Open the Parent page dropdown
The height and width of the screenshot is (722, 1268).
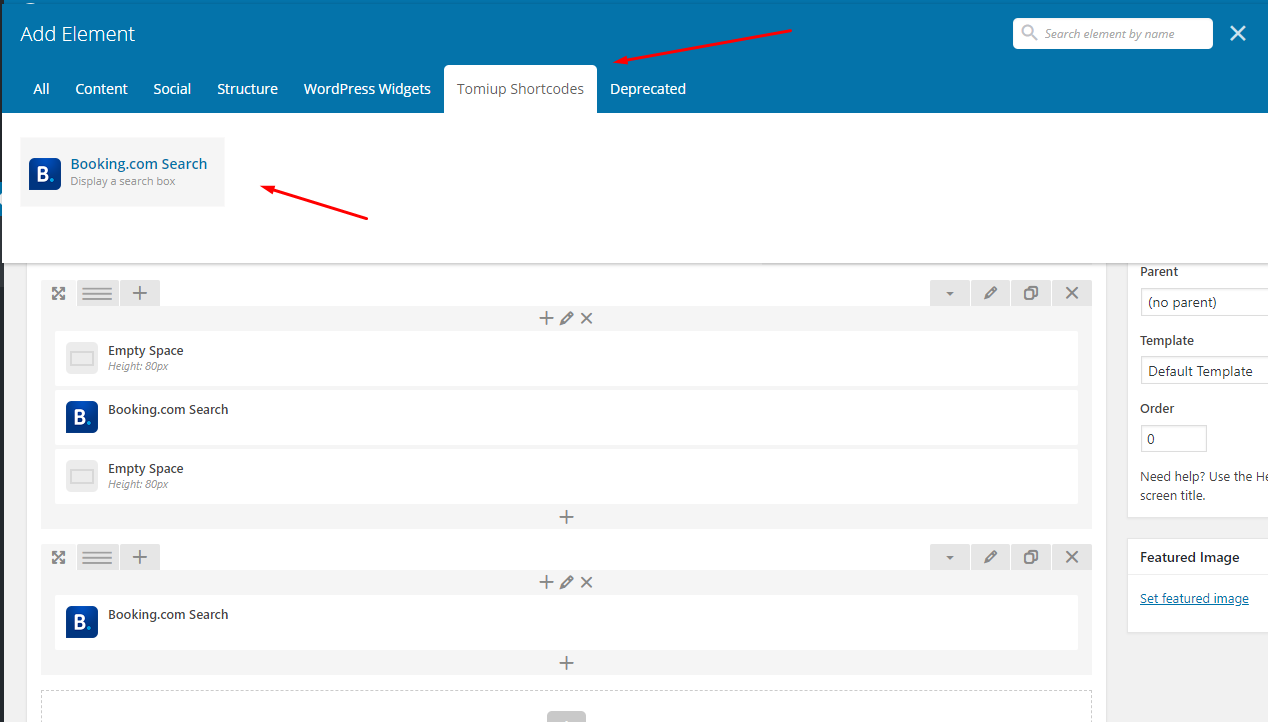tap(1204, 302)
